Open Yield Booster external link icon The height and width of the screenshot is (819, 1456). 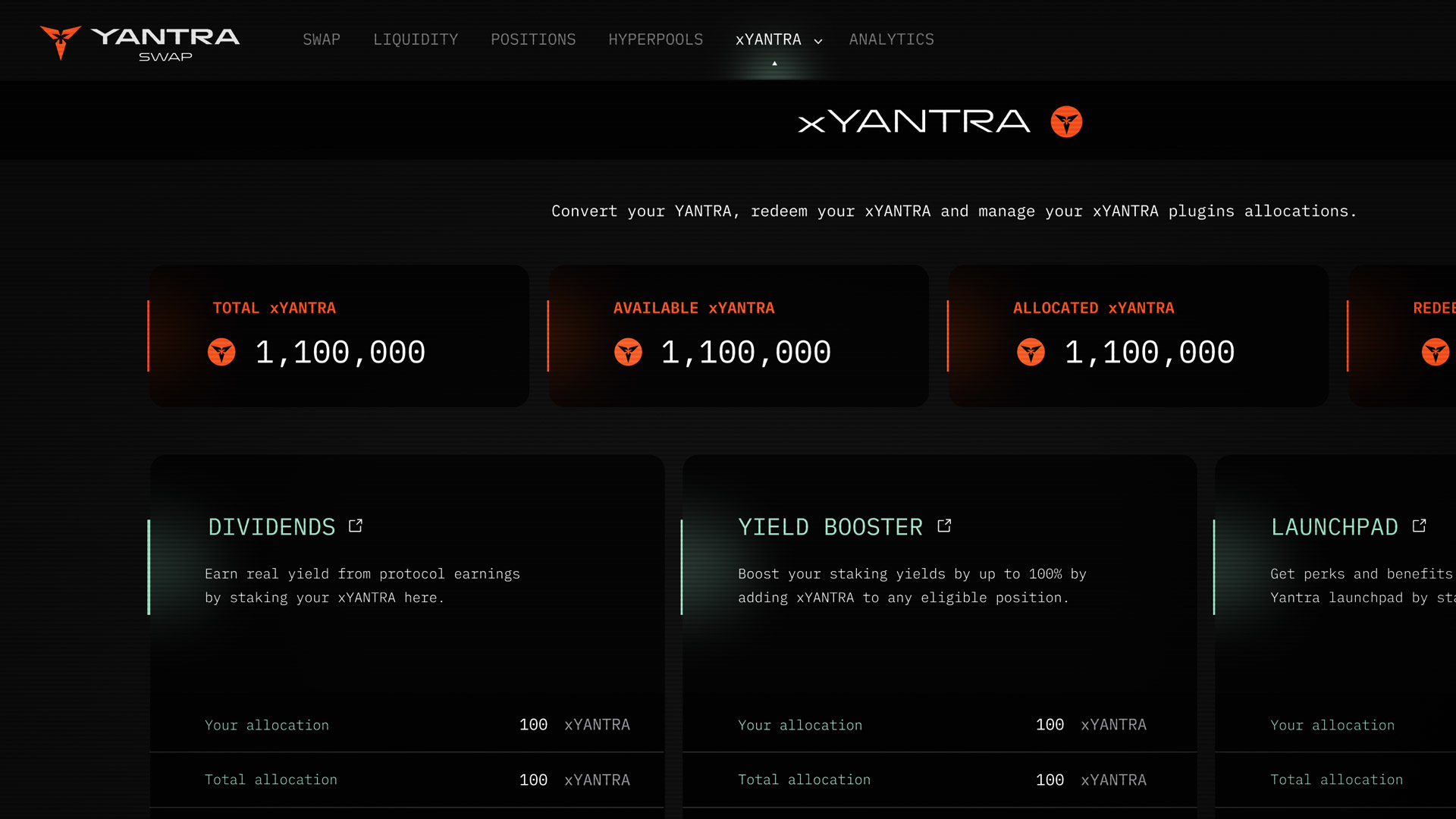click(x=944, y=526)
